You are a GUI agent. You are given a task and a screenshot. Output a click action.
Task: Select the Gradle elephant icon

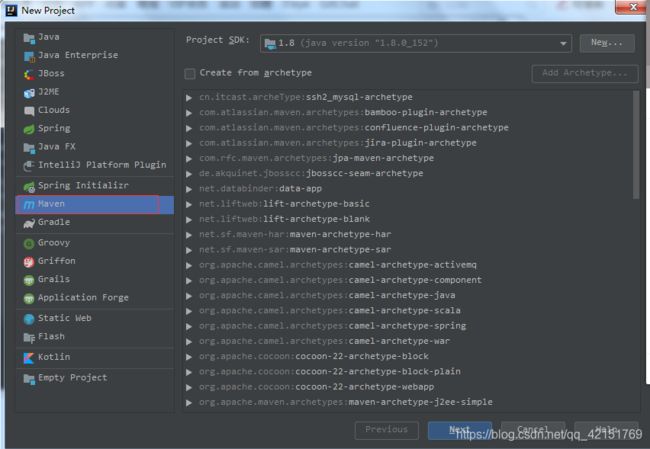click(29, 223)
